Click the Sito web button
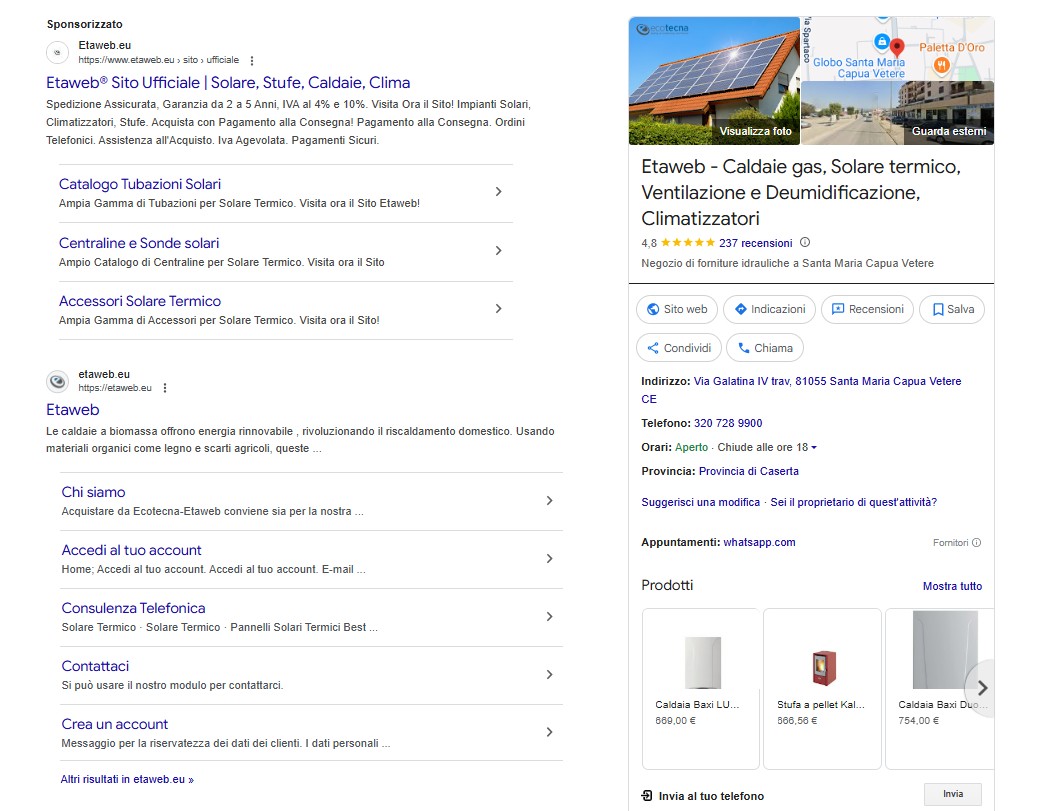Viewport: 1042px width, 811px height. [x=677, y=309]
